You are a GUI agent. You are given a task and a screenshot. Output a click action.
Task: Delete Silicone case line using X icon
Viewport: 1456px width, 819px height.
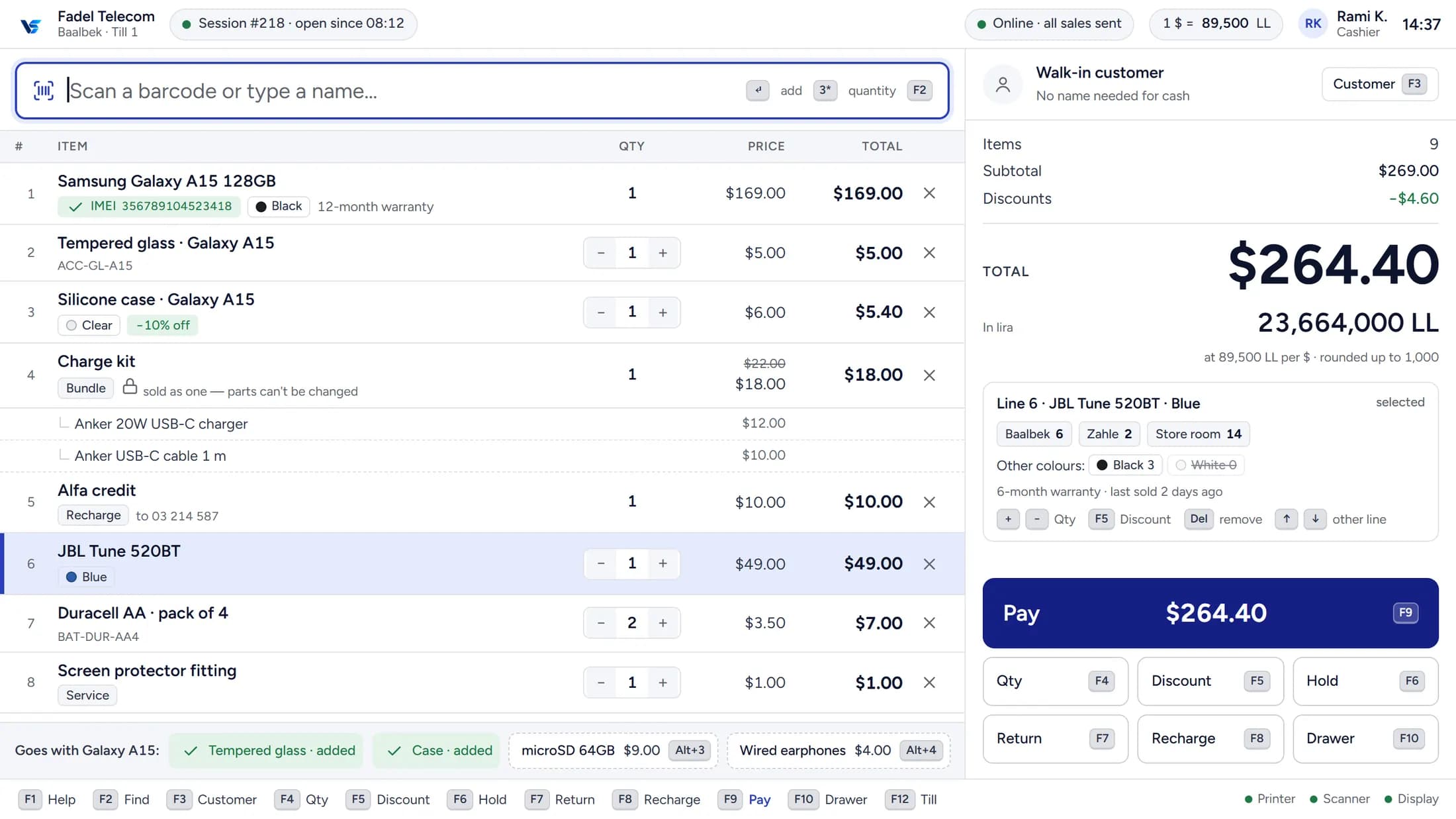tap(929, 313)
